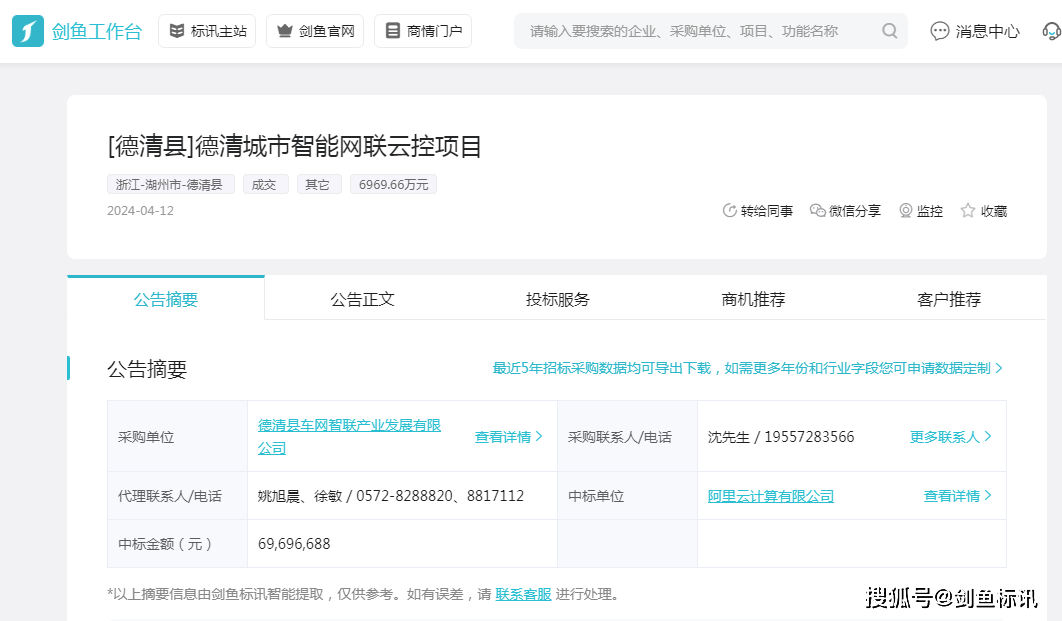The height and width of the screenshot is (621, 1062).
Task: Click the 联系客服 link
Action: (524, 595)
